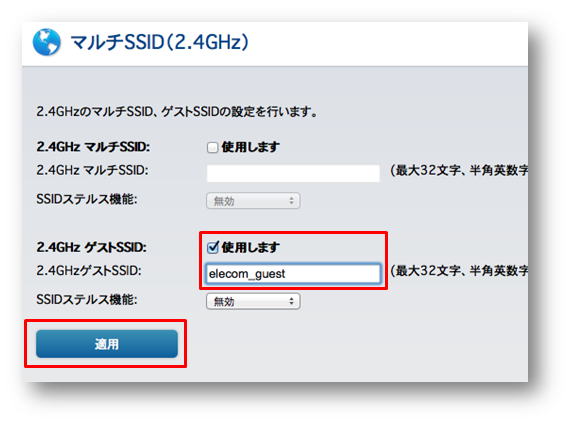Click the bold 2.4GHz マルチSSID: section label

[93, 147]
